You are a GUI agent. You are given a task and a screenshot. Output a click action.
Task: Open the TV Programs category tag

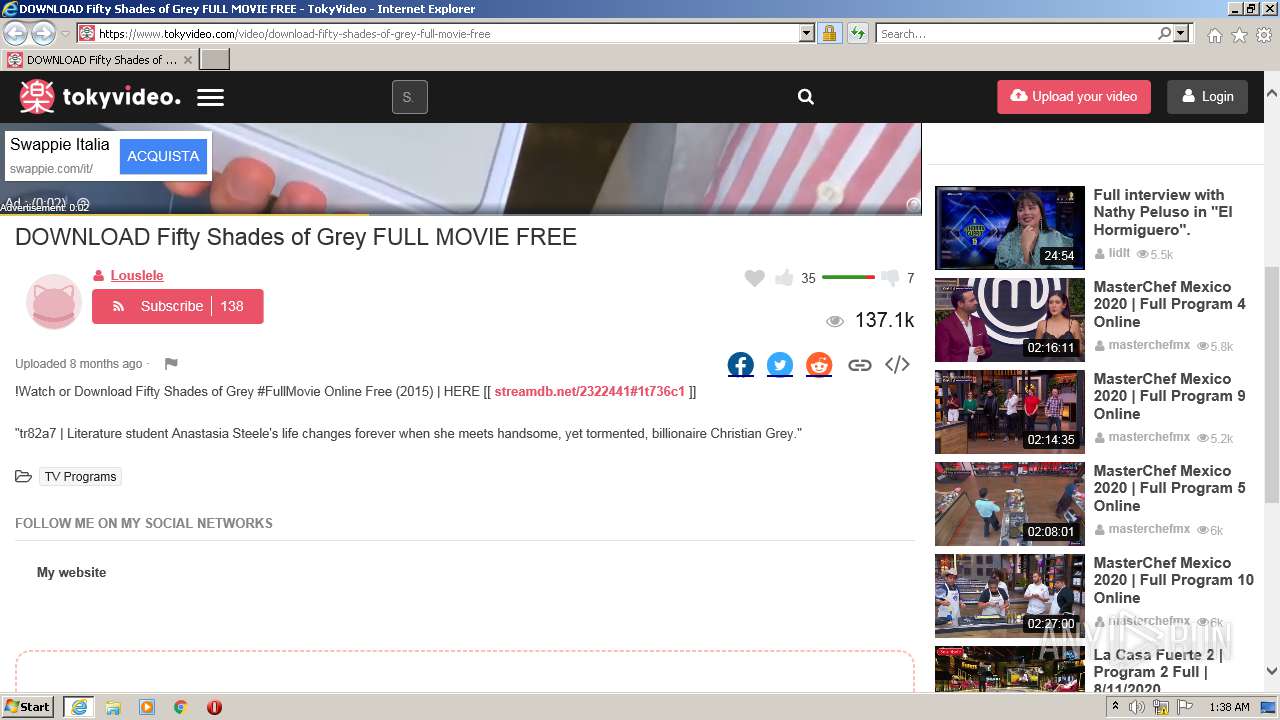click(x=80, y=477)
